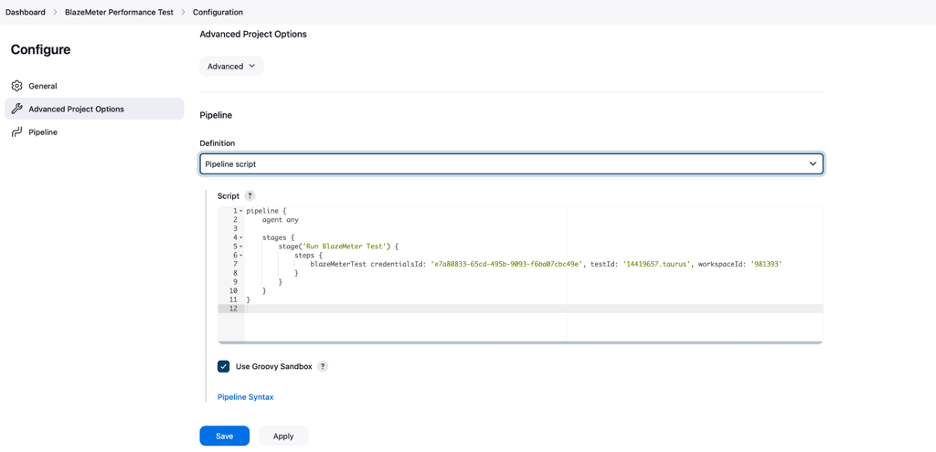
Task: Collapse the stages block fold arrow on line 4
Action: [x=241, y=238]
